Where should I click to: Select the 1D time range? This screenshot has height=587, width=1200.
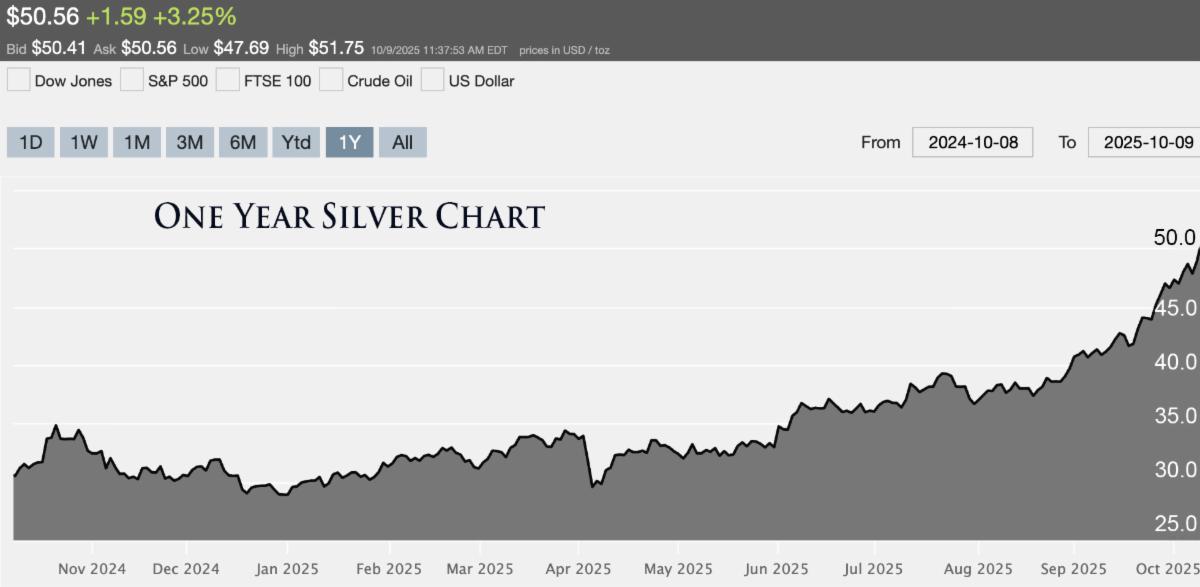(31, 142)
